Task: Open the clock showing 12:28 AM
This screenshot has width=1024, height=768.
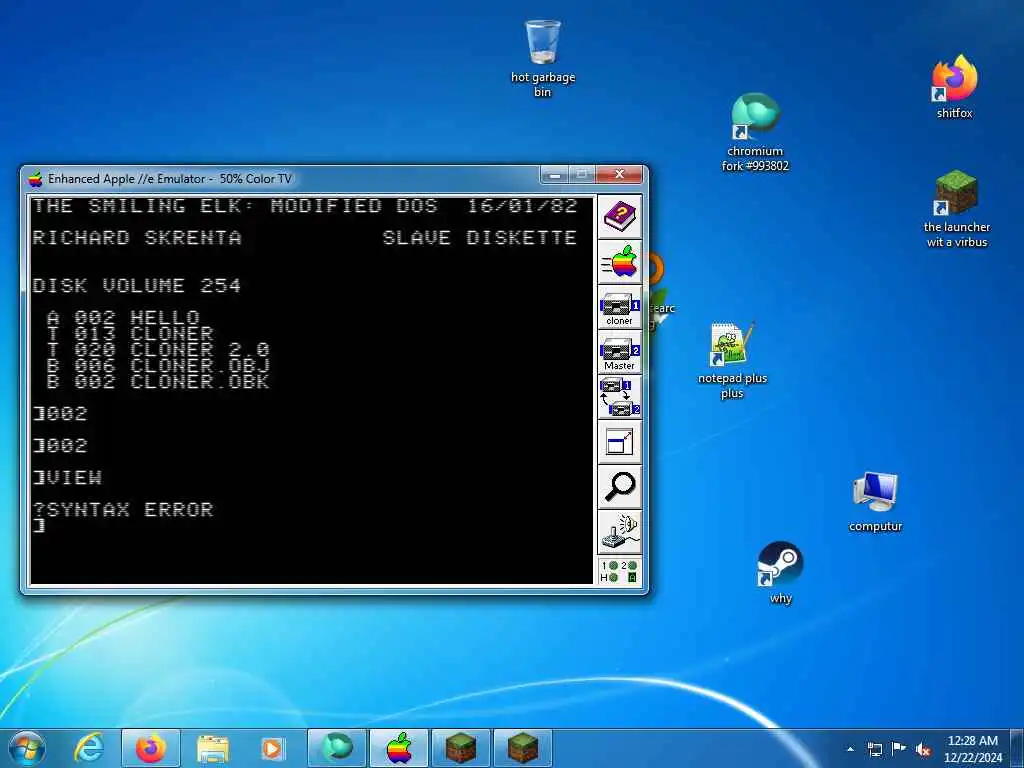Action: [x=972, y=748]
